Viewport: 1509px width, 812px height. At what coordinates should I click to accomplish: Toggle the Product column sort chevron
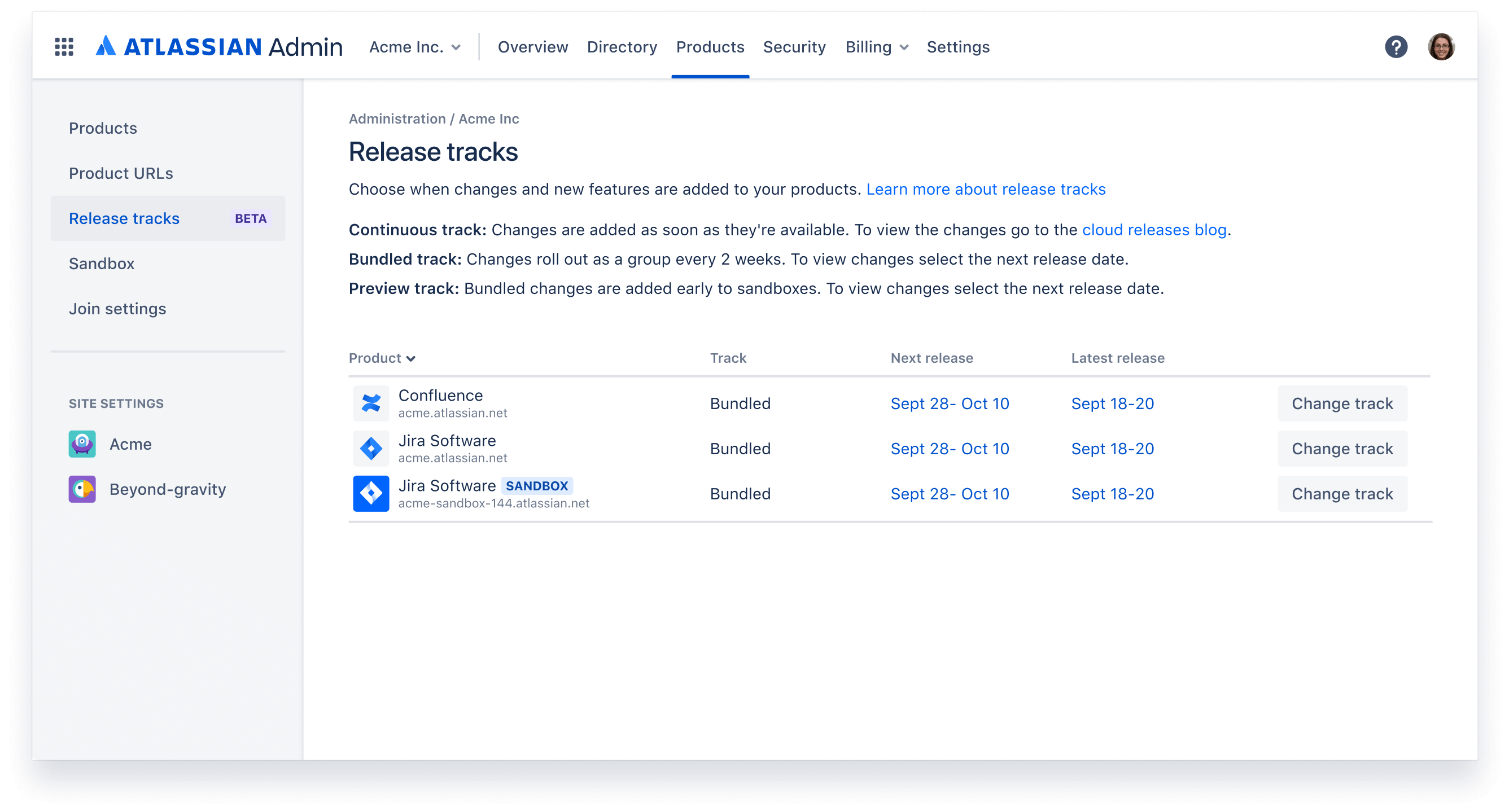tap(411, 358)
